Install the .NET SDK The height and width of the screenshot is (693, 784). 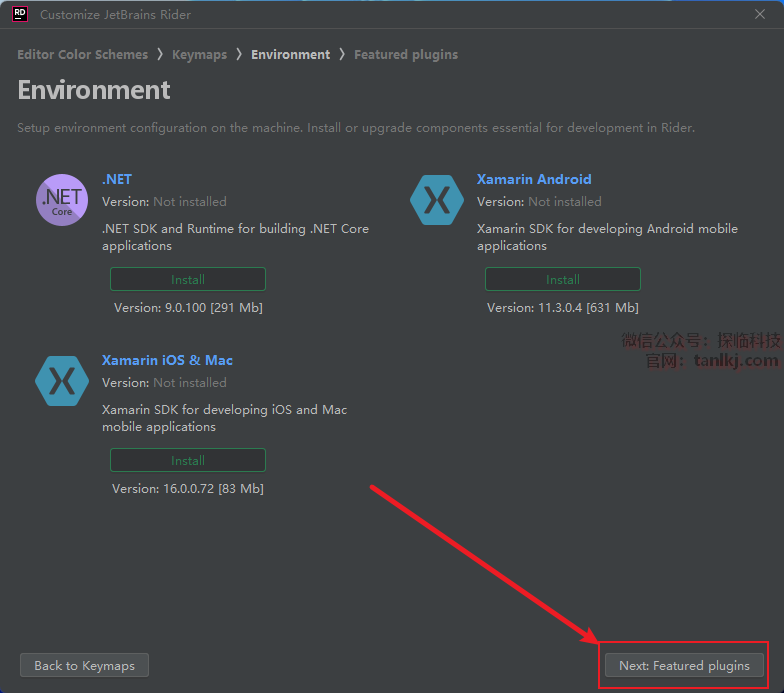[188, 279]
